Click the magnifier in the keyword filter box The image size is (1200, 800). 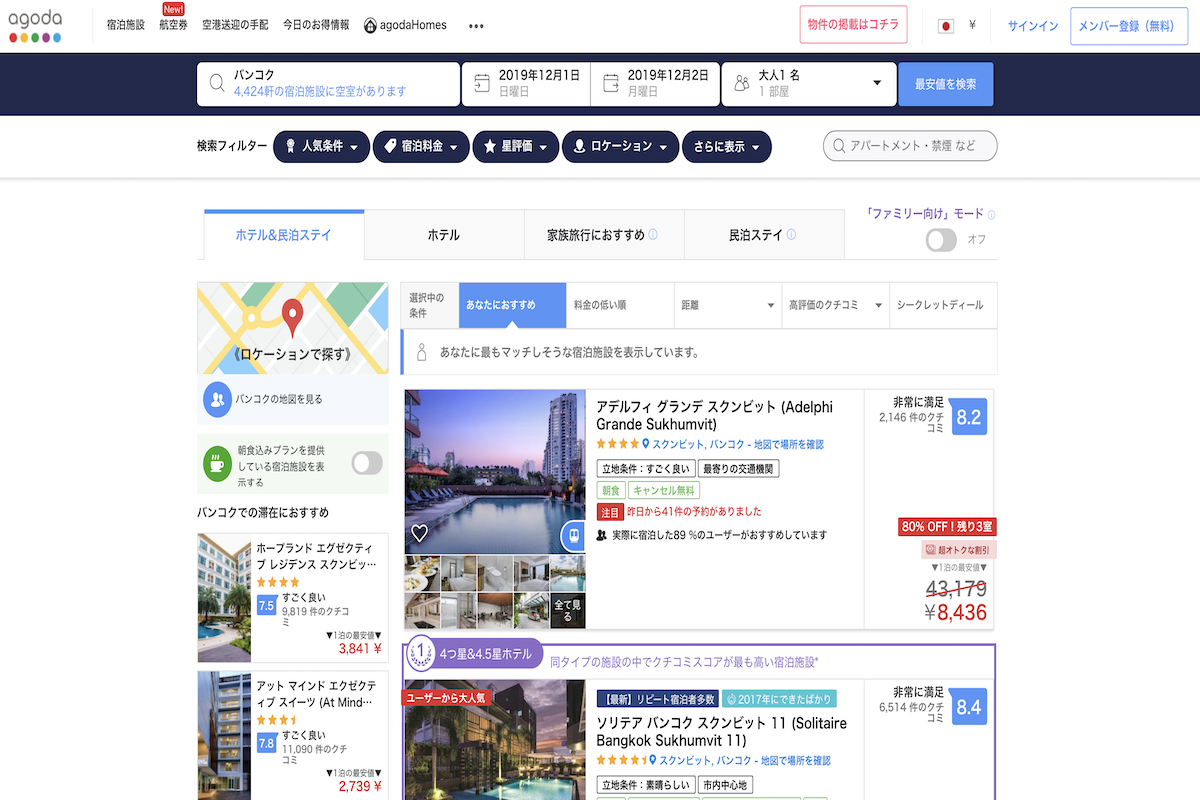point(837,146)
